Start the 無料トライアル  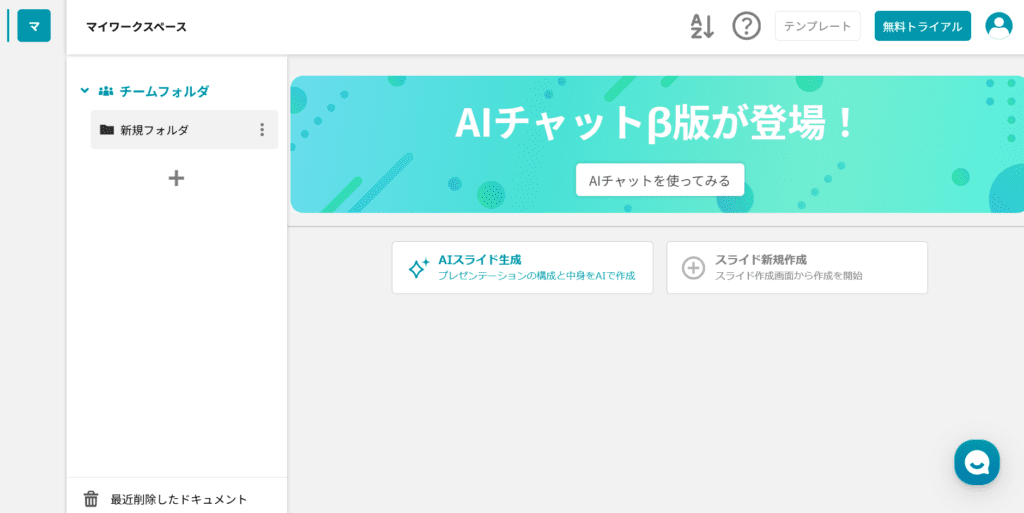(x=922, y=26)
